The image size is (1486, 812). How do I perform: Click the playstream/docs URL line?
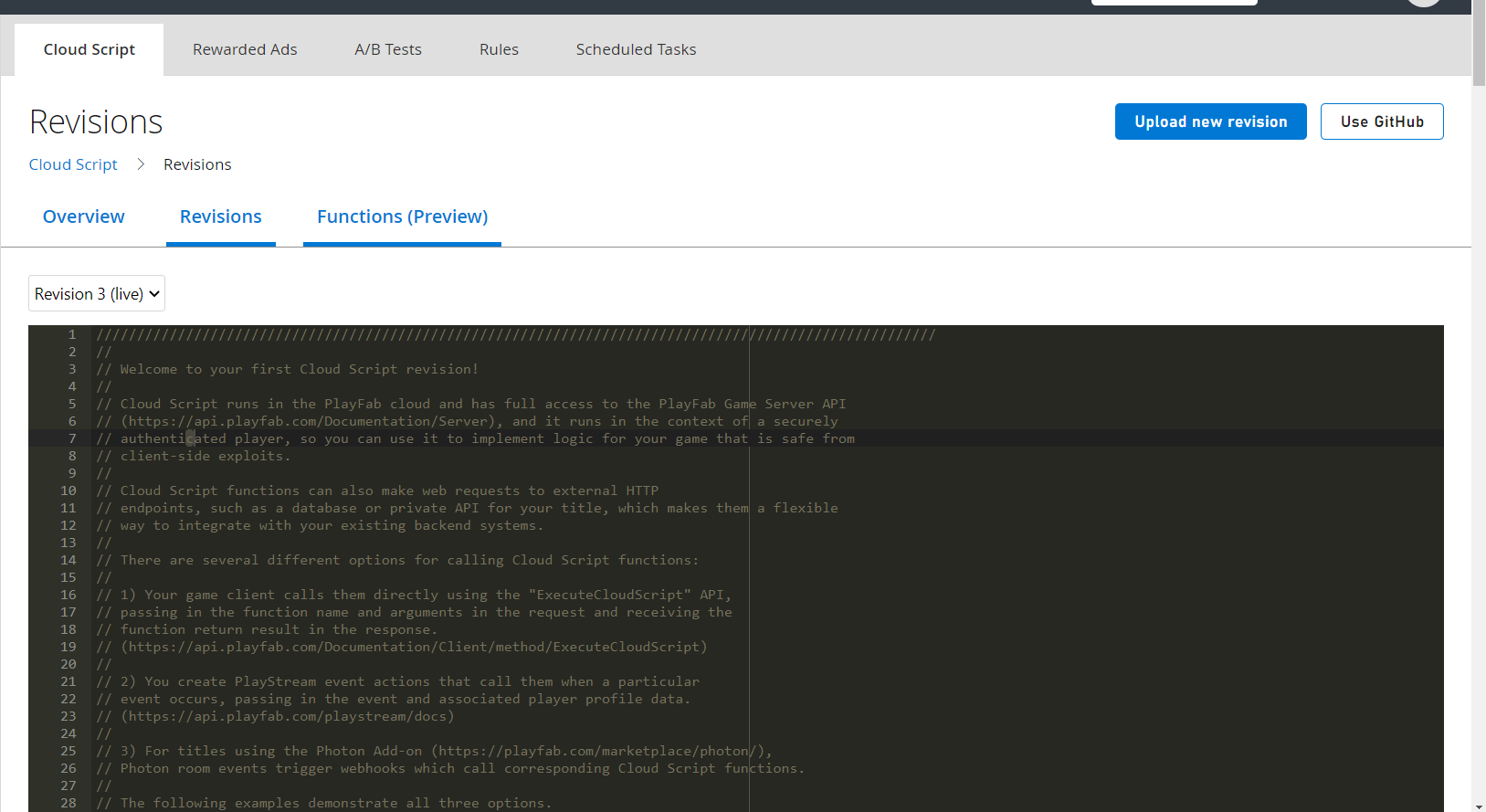[275, 716]
